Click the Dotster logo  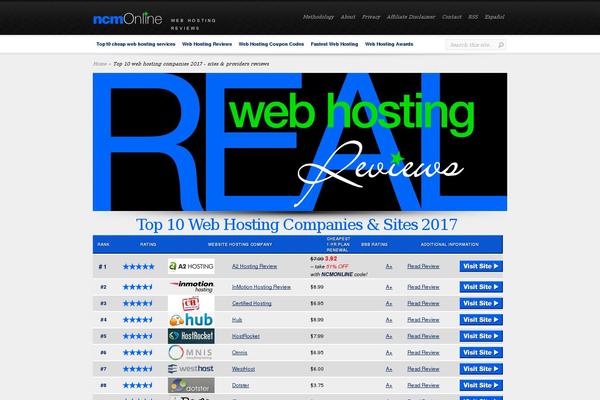point(191,385)
